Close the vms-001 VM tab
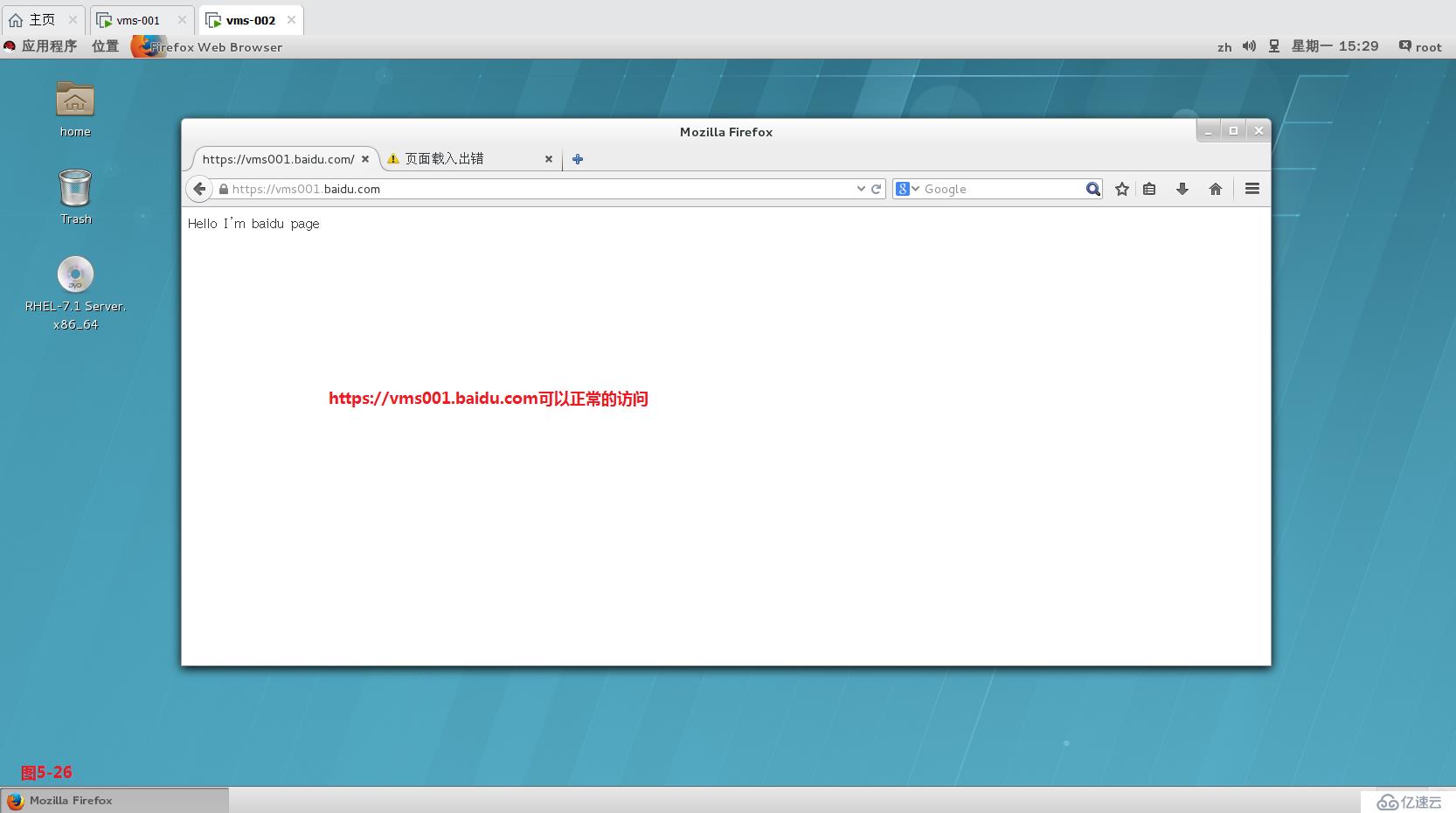Image resolution: width=1456 pixels, height=813 pixels. pos(182,20)
